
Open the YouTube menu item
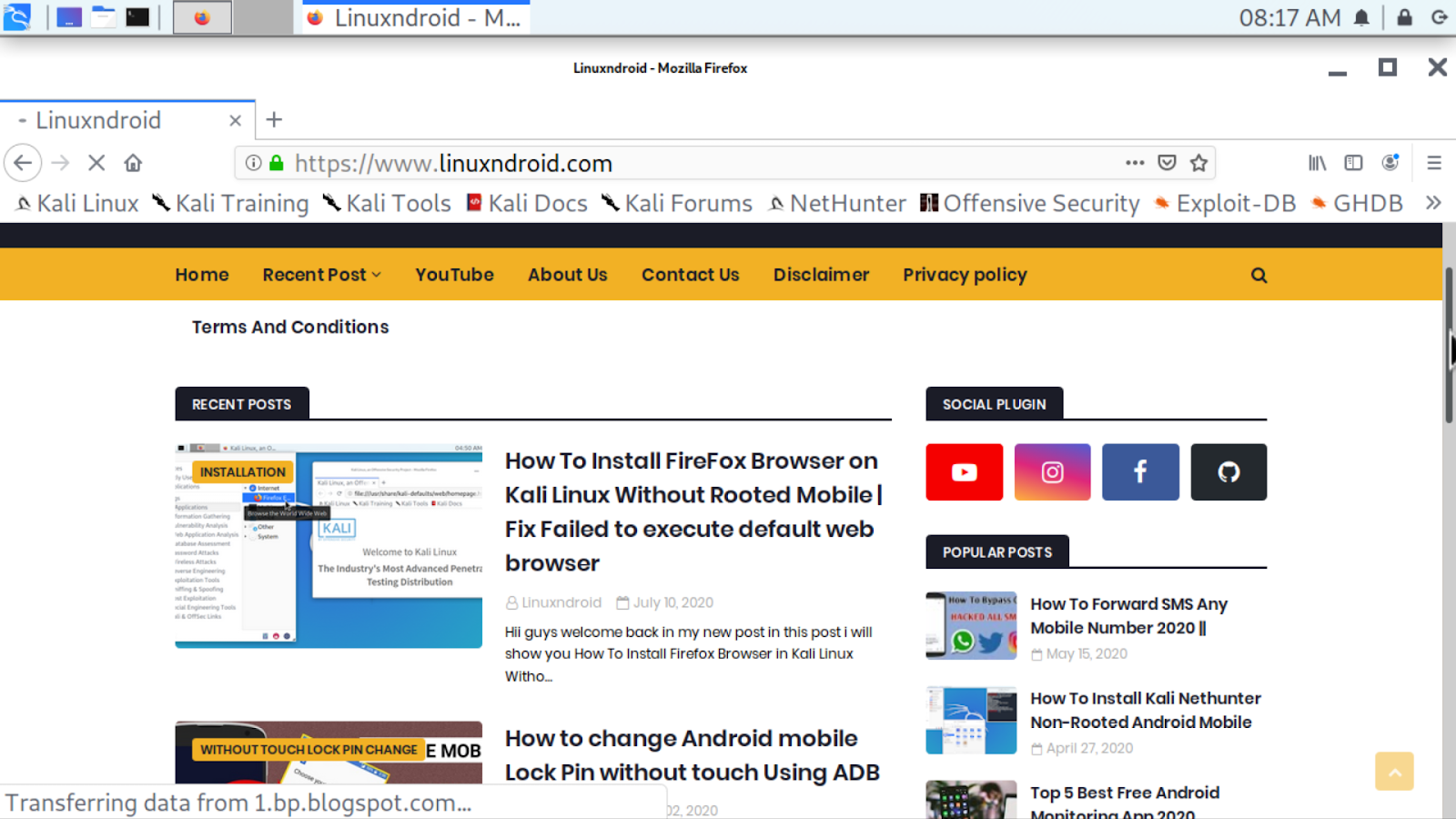tap(454, 275)
